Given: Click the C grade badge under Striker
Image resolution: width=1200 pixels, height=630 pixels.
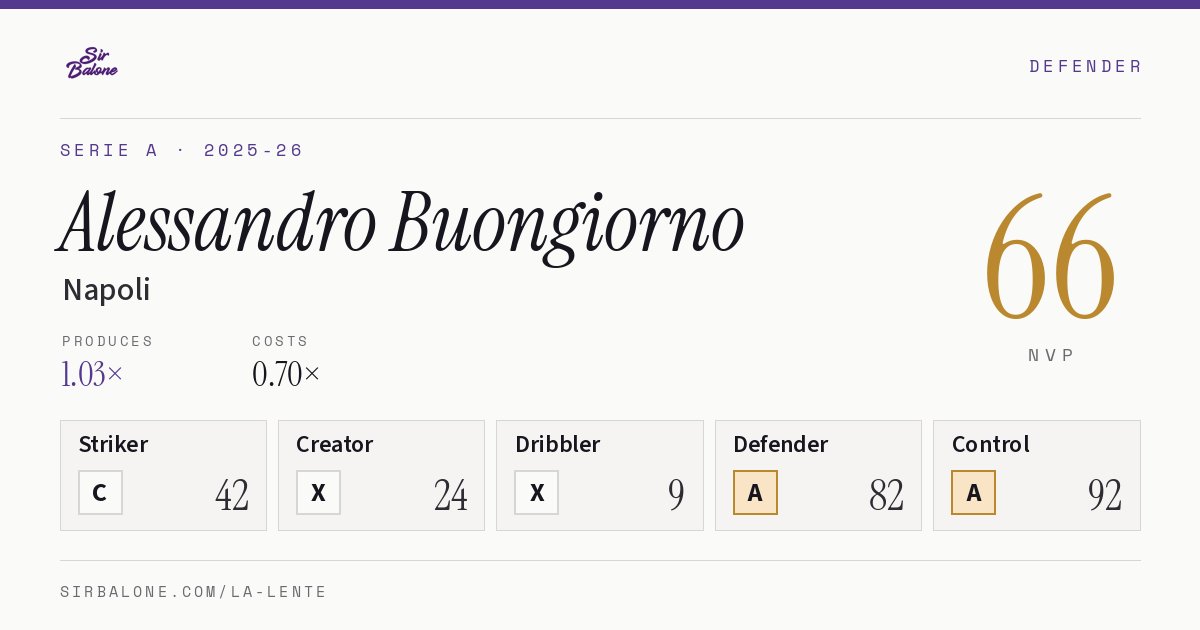Looking at the screenshot, I should pos(100,492).
